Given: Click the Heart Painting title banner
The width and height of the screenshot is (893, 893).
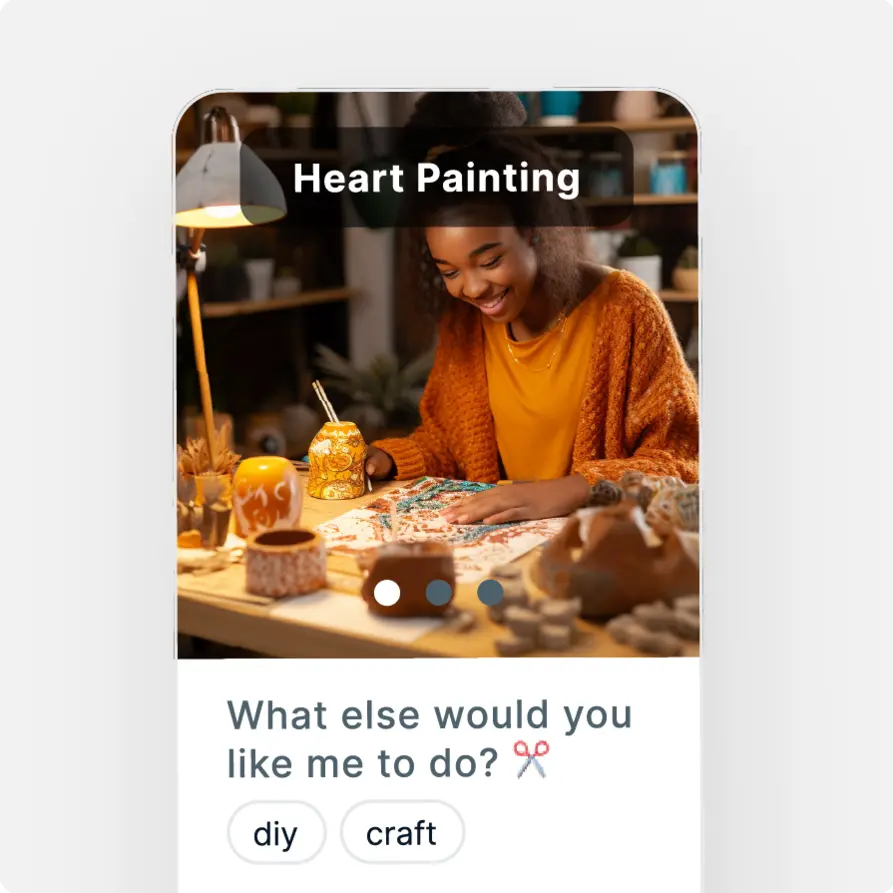Looking at the screenshot, I should pos(436,178).
